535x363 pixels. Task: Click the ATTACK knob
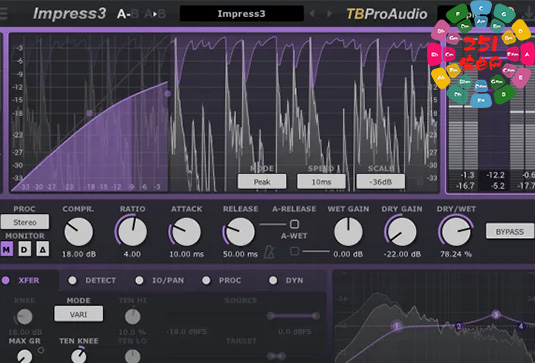tap(186, 232)
